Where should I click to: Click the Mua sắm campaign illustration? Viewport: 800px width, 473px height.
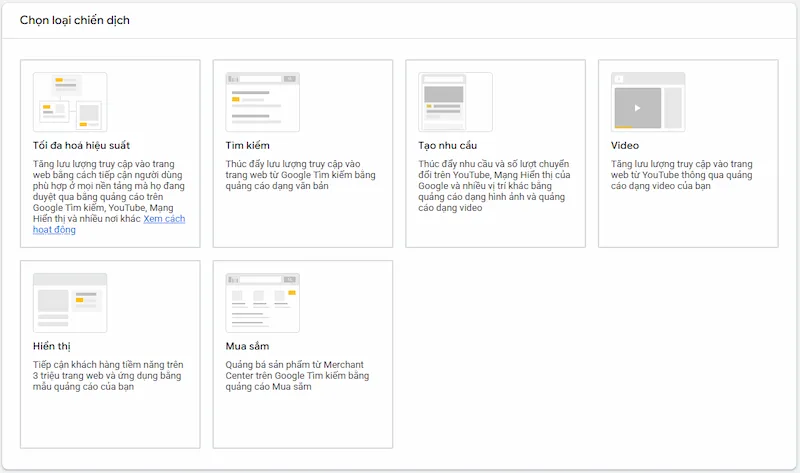click(262, 302)
